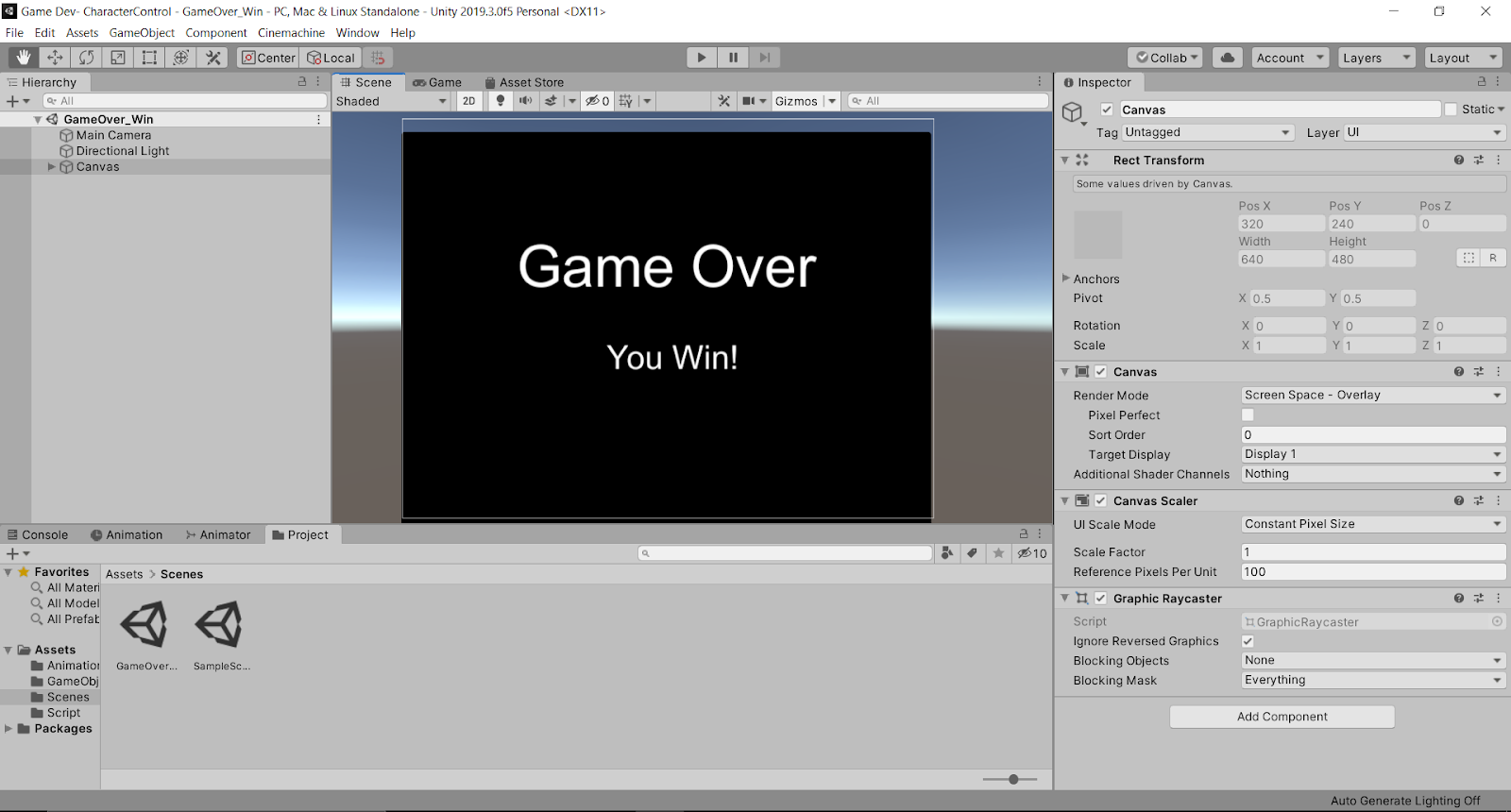Toggle scene lighting bulb icon
The height and width of the screenshot is (812, 1511).
point(501,101)
